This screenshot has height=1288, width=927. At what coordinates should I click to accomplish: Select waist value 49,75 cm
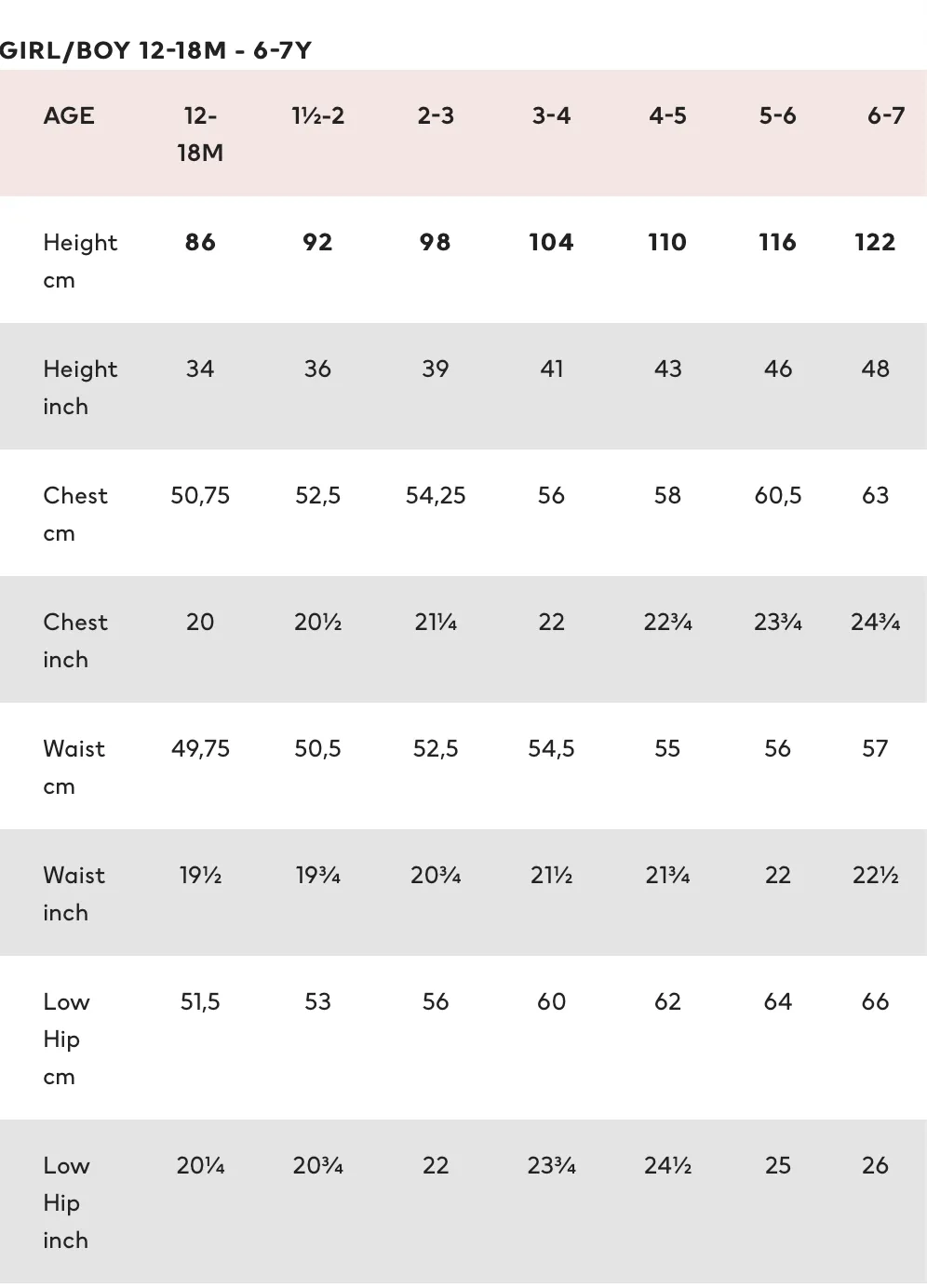click(200, 749)
